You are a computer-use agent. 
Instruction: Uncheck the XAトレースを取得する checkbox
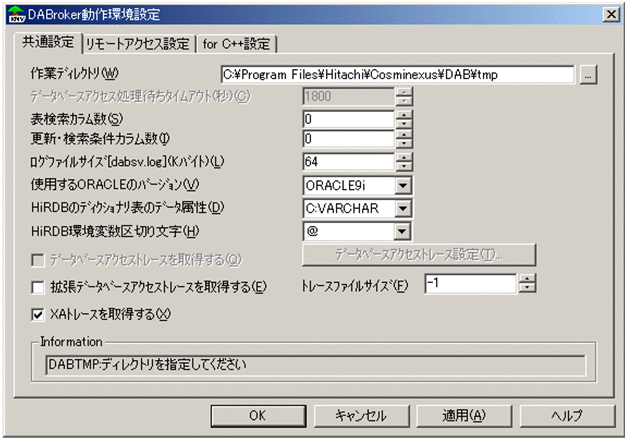tap(38, 314)
